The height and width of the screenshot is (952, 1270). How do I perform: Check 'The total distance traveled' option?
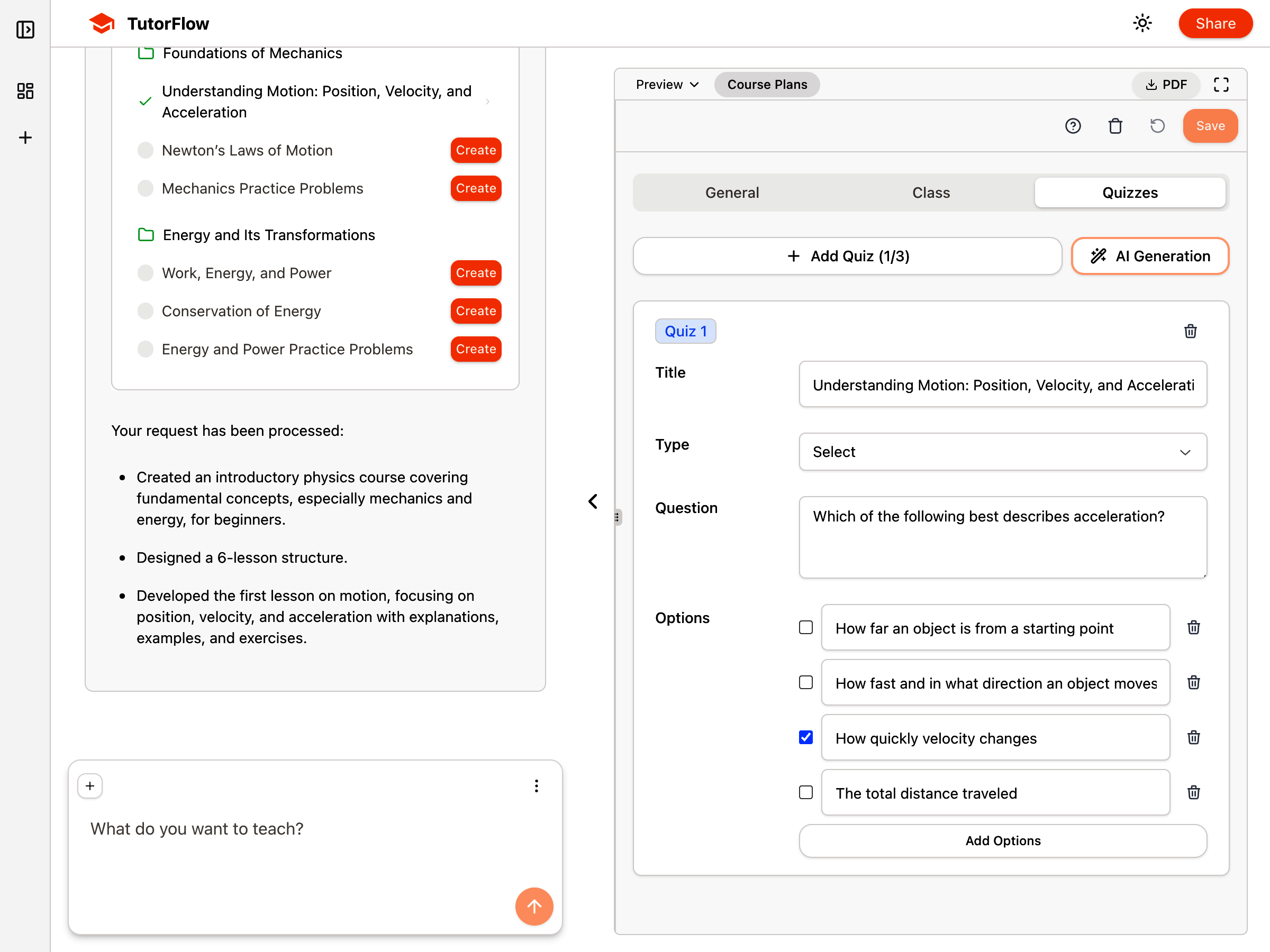click(806, 792)
